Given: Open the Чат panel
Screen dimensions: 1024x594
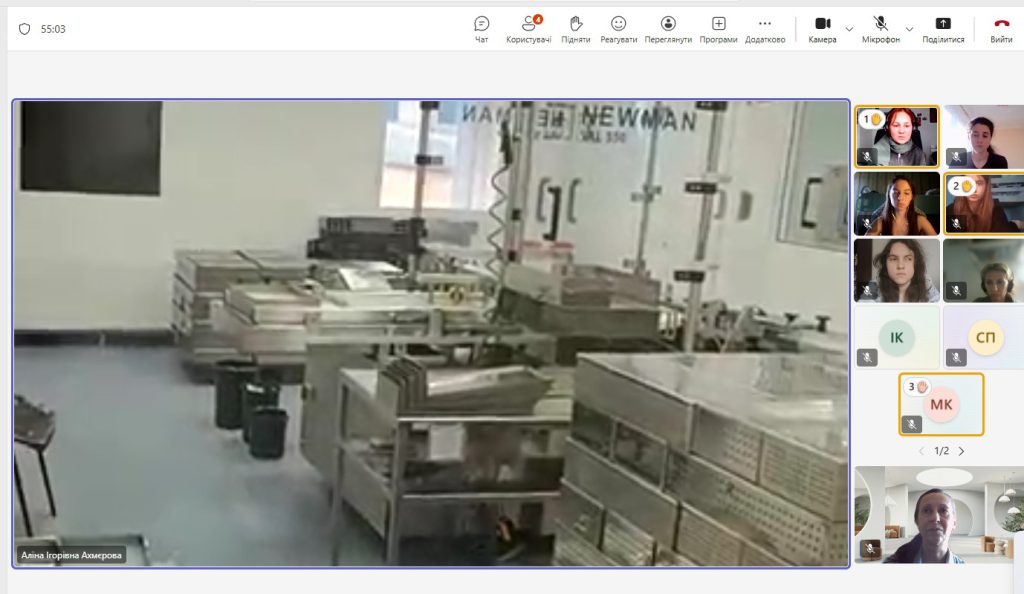Looking at the screenshot, I should click(481, 29).
